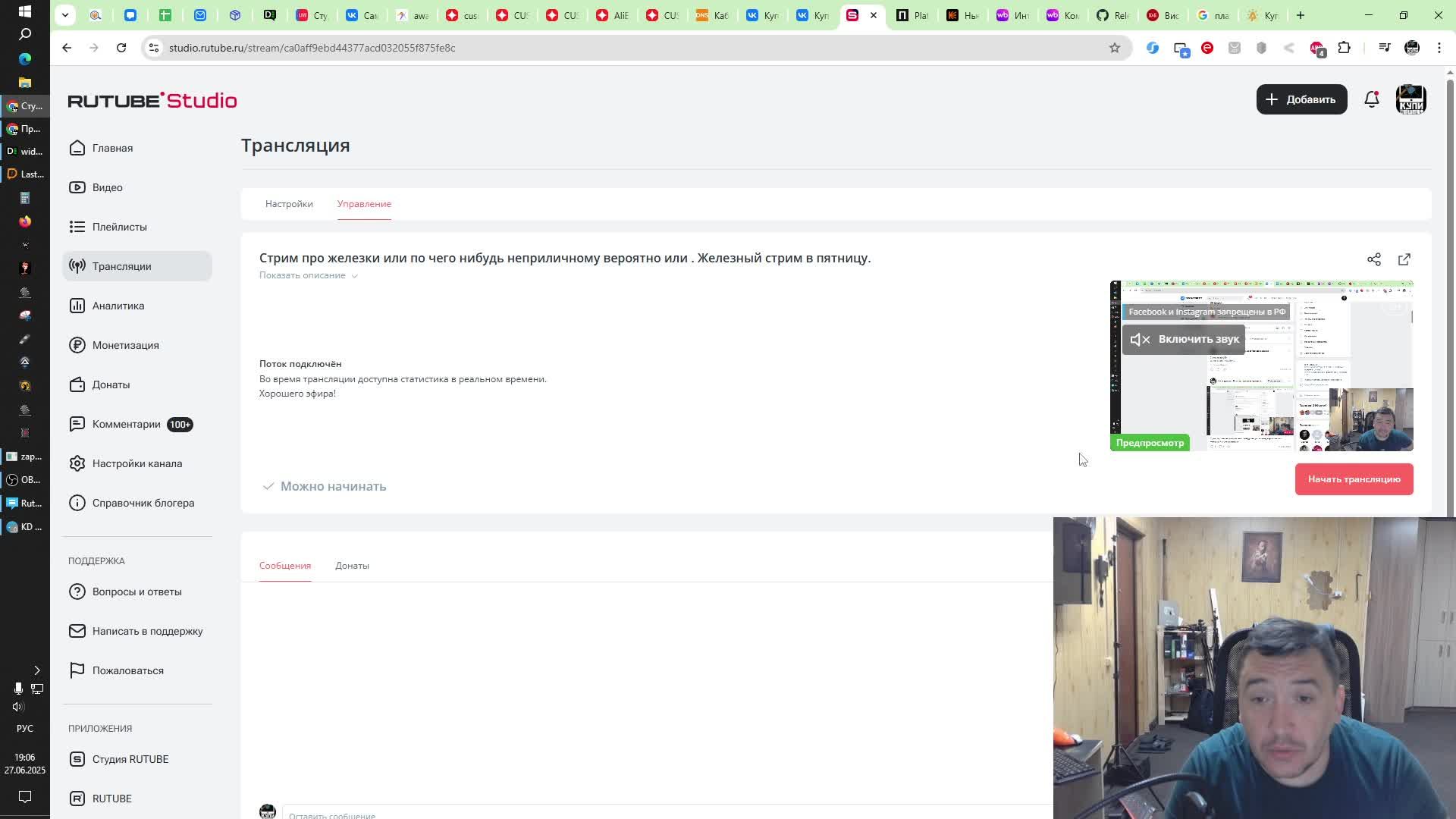The image size is (1456, 819).
Task: Click the Добавить button
Action: point(1301,99)
